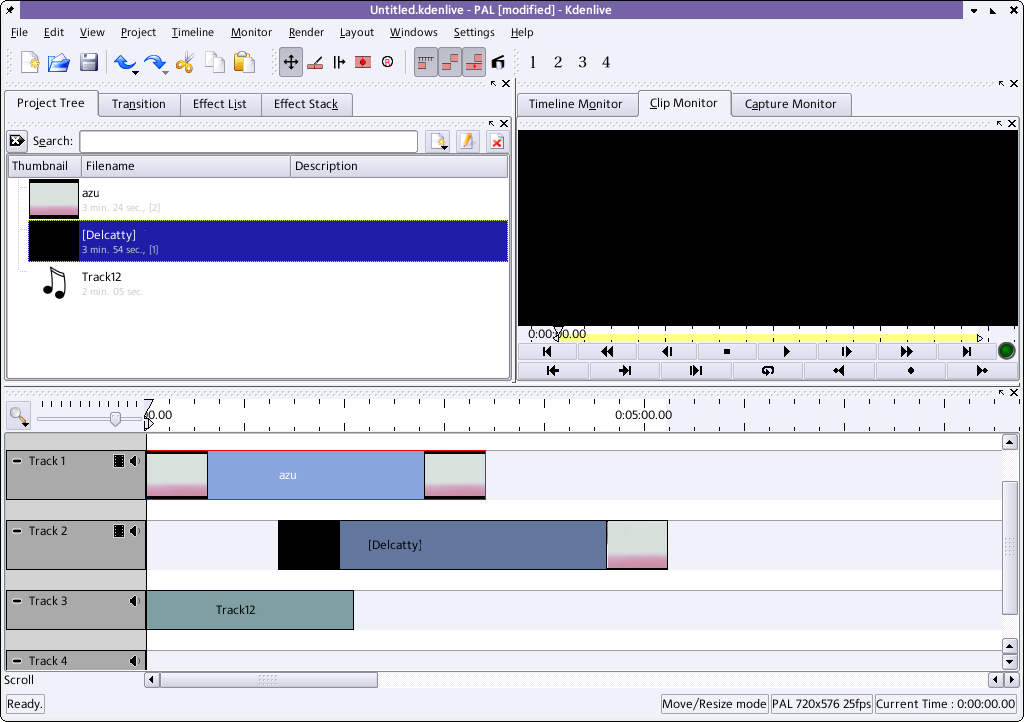Image resolution: width=1024 pixels, height=722 pixels.
Task: Open the Render menu
Action: pos(306,32)
